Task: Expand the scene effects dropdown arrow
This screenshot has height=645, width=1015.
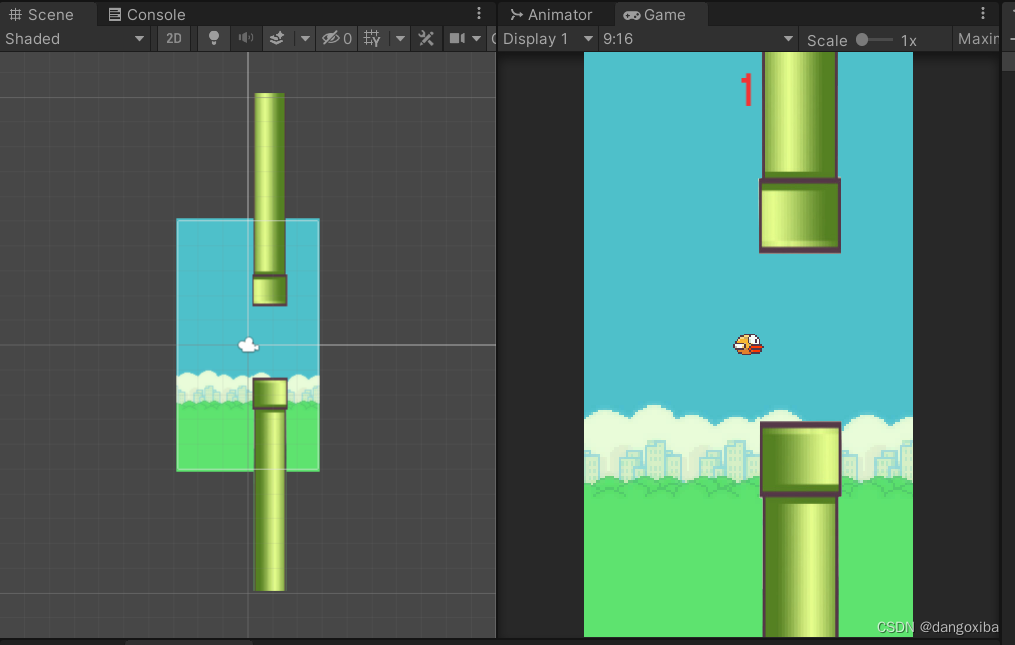Action: [x=304, y=39]
